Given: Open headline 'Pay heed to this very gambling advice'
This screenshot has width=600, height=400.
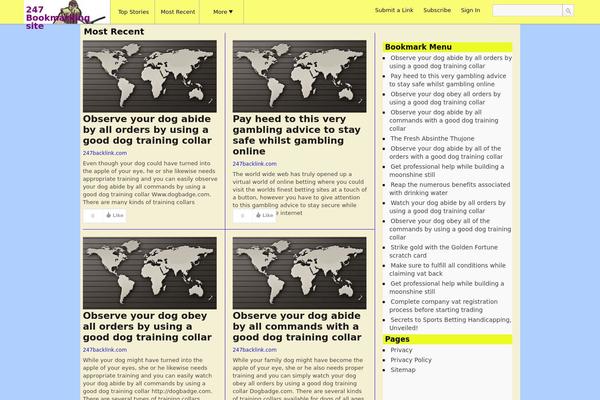Looking at the screenshot, I should coord(297,135).
